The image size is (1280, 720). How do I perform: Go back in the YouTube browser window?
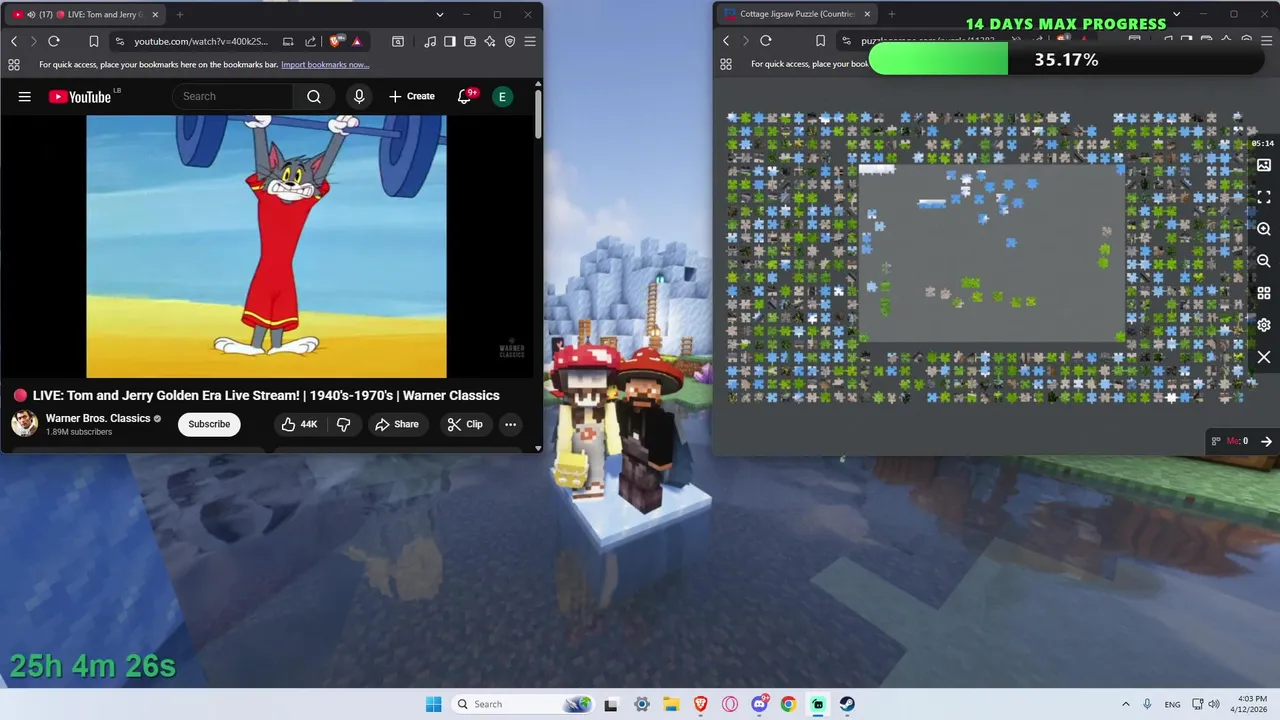pos(14,41)
